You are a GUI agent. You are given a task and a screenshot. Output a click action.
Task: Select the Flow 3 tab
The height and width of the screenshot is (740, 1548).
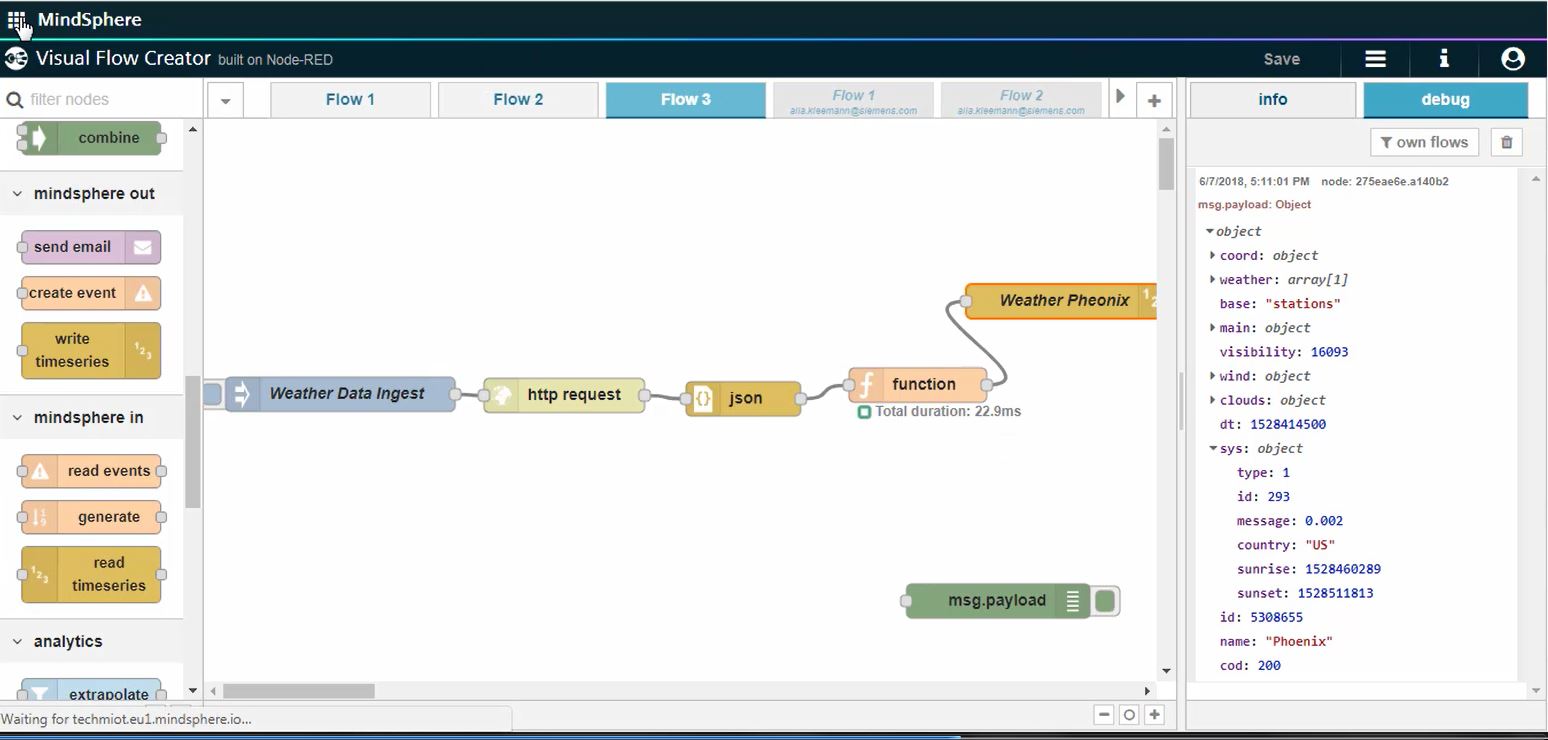686,100
